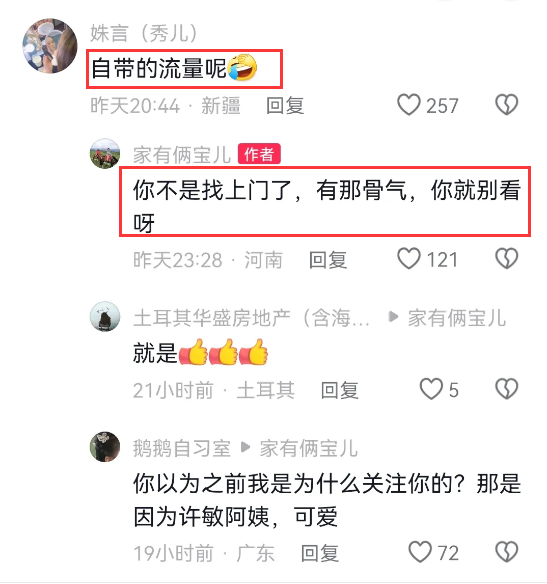547x584 pixels.
Task: Like the 就是 thumbs-up comment
Action: click(x=431, y=389)
